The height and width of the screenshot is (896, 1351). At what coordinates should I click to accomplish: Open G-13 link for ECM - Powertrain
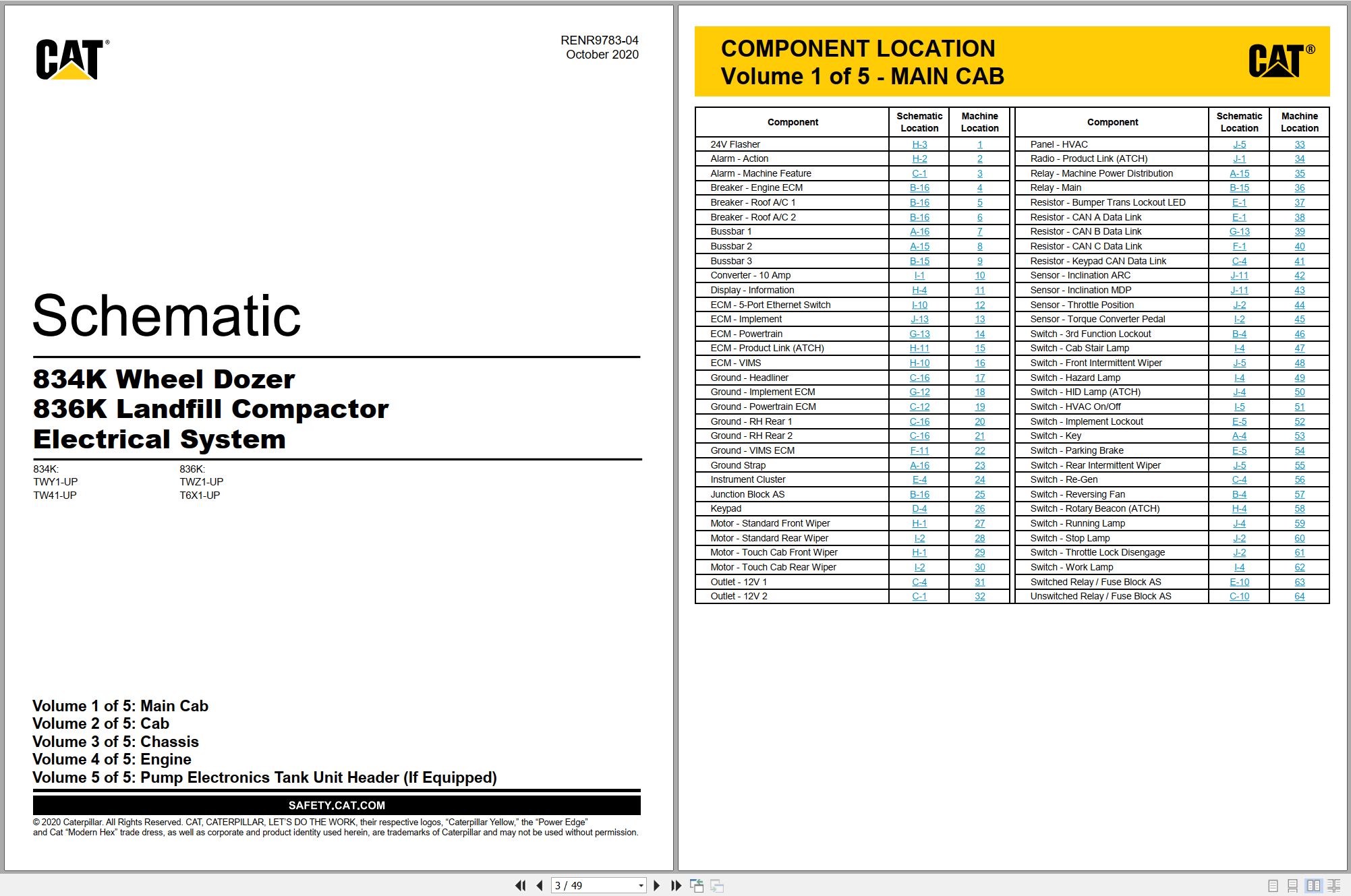pos(919,334)
